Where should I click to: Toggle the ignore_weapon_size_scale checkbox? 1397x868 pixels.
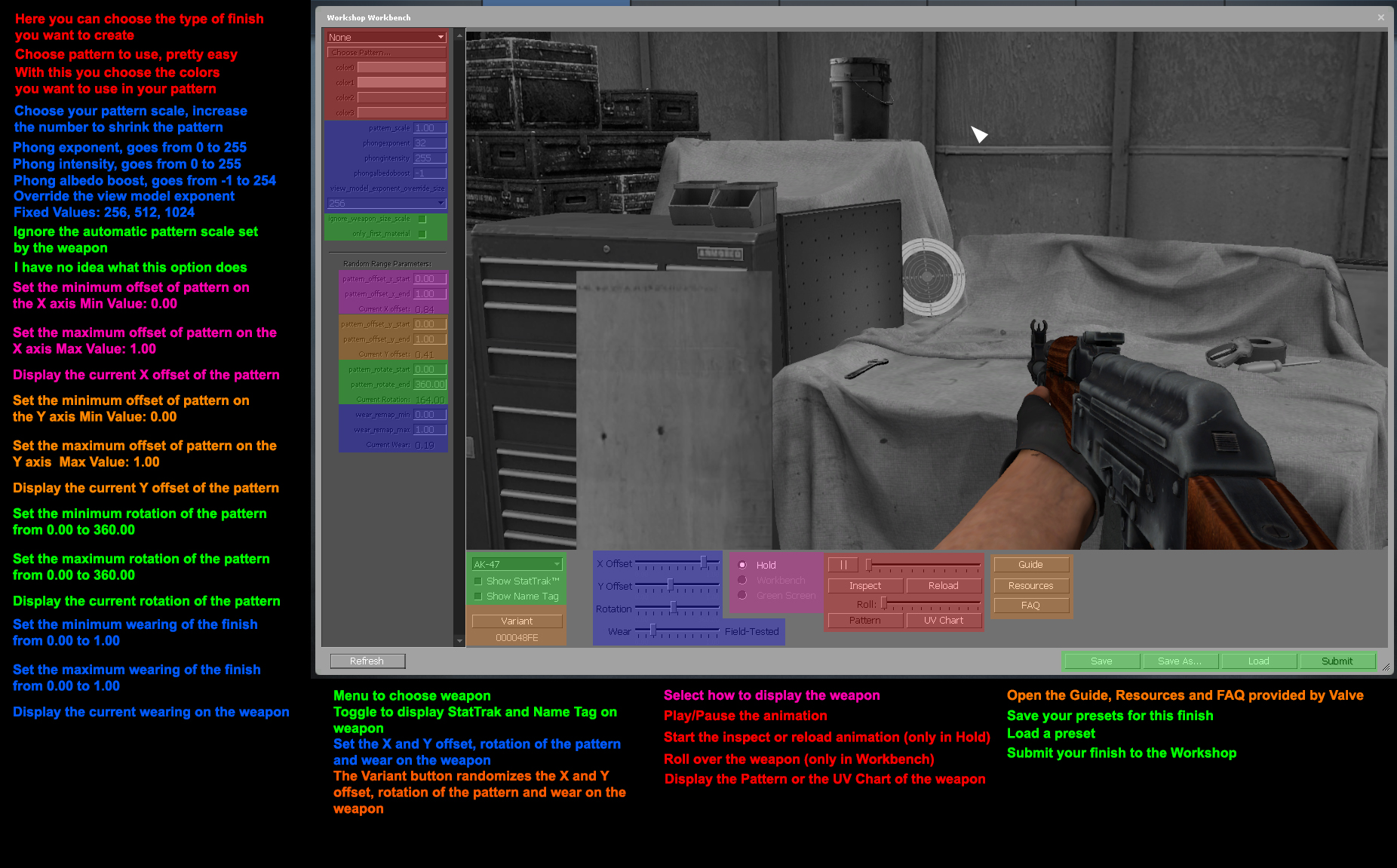[x=422, y=219]
